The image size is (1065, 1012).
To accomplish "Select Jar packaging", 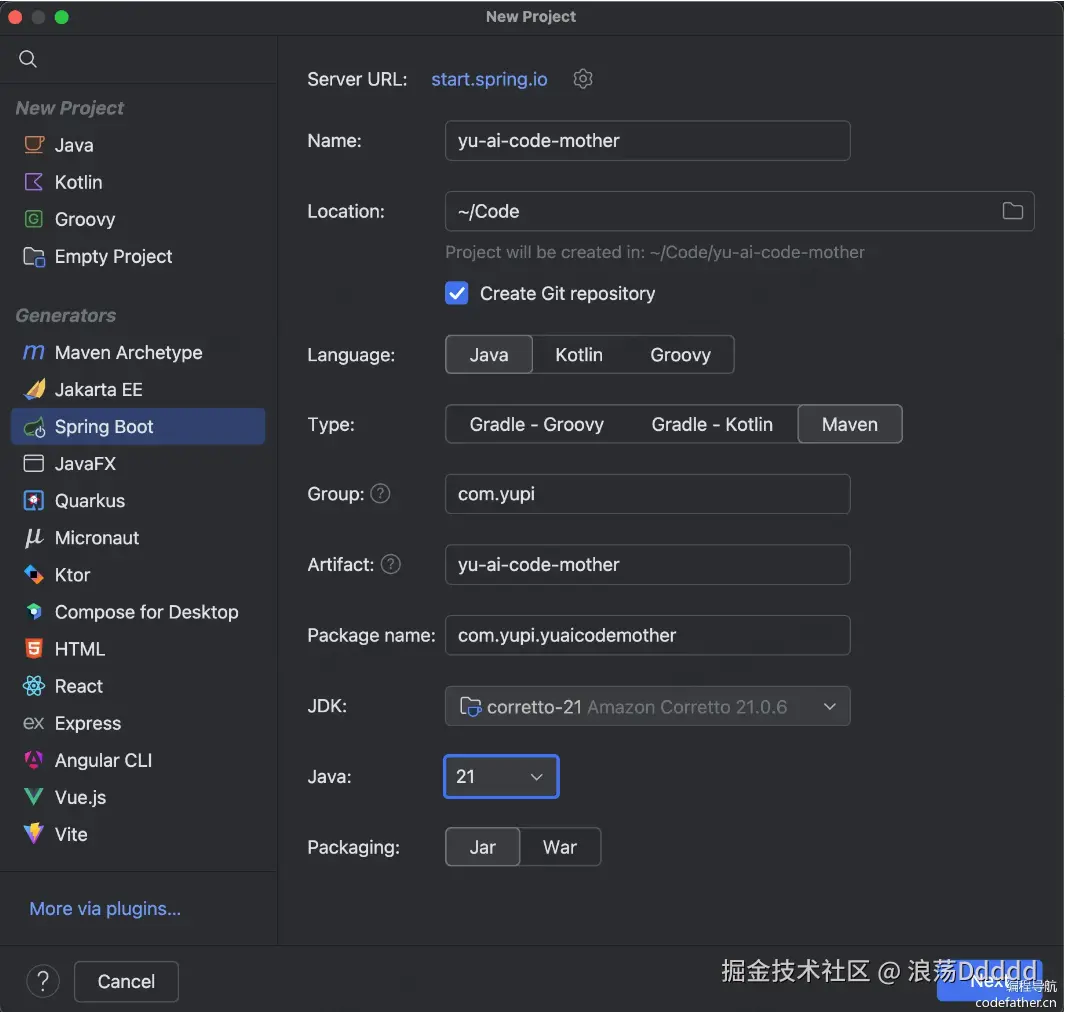I will [482, 847].
